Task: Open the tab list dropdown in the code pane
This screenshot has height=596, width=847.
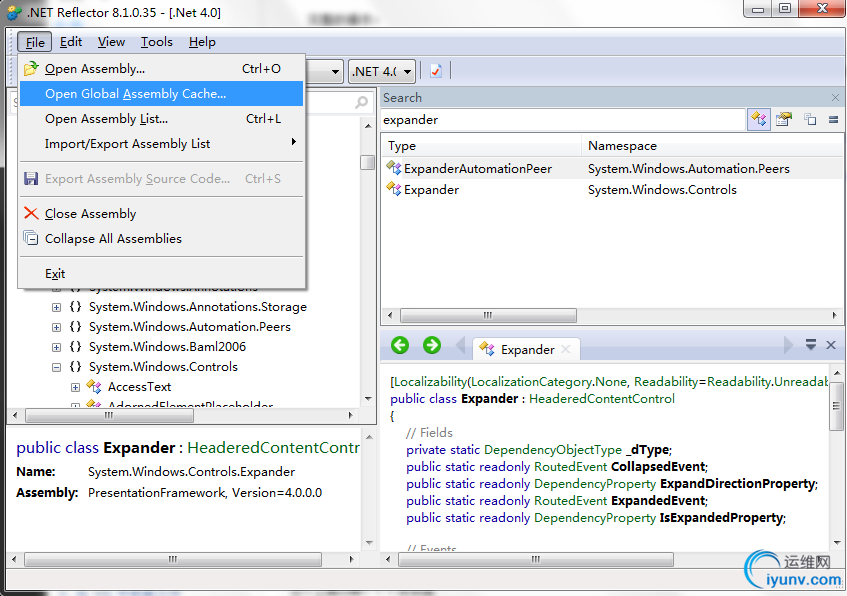Action: (811, 345)
